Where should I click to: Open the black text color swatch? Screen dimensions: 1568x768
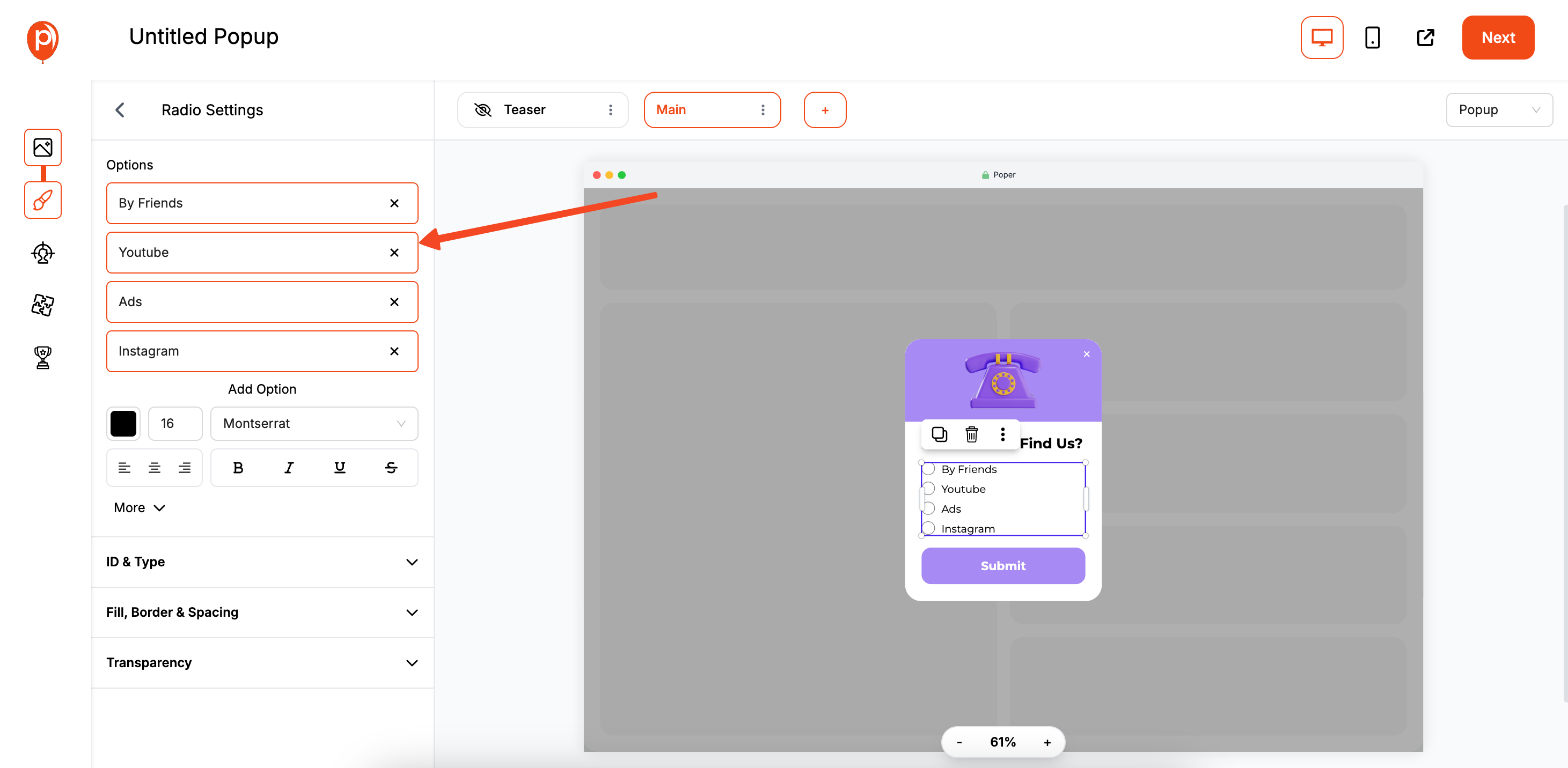123,424
